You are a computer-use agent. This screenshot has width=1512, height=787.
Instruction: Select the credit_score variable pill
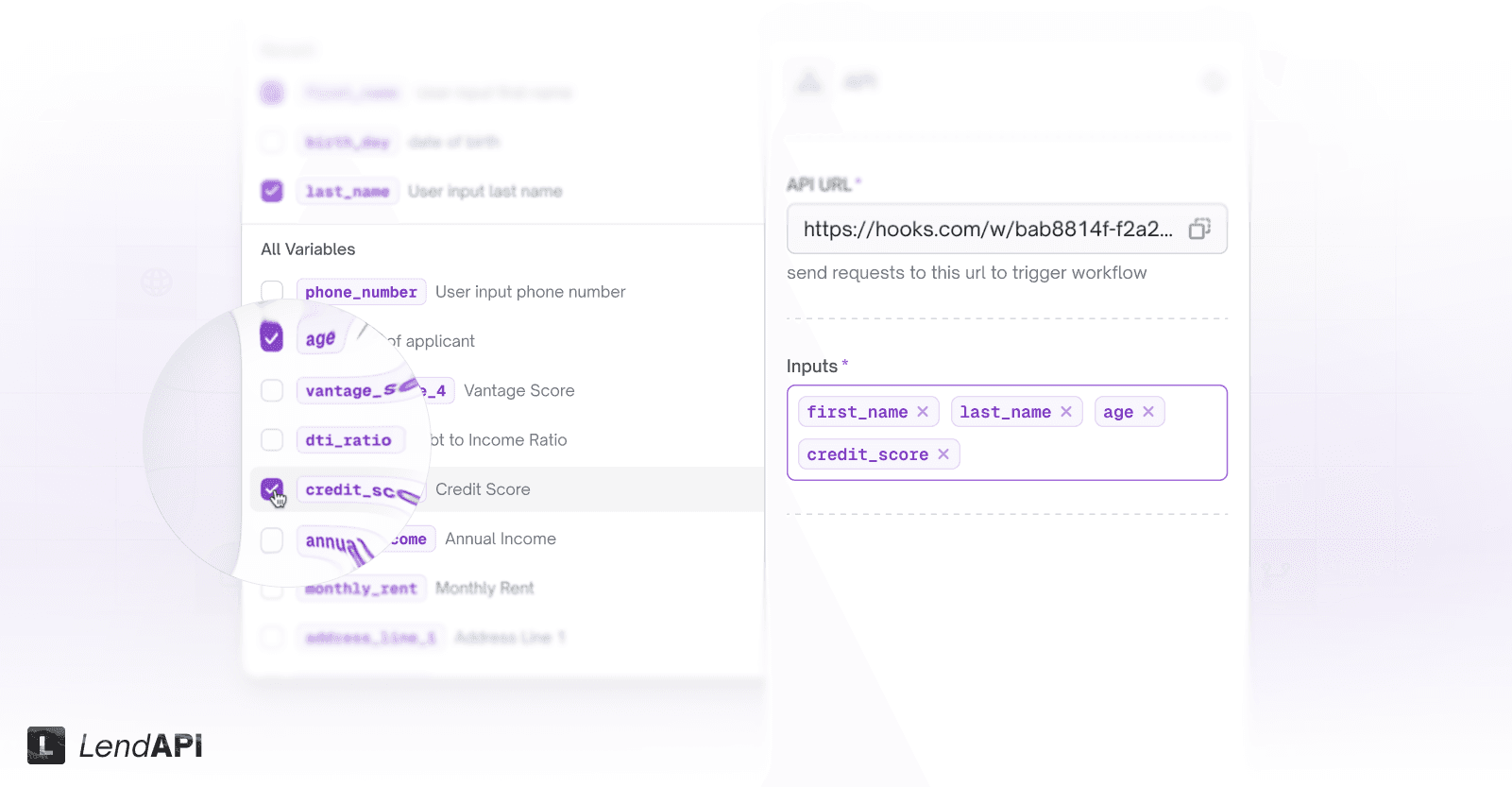pyautogui.click(x=360, y=489)
